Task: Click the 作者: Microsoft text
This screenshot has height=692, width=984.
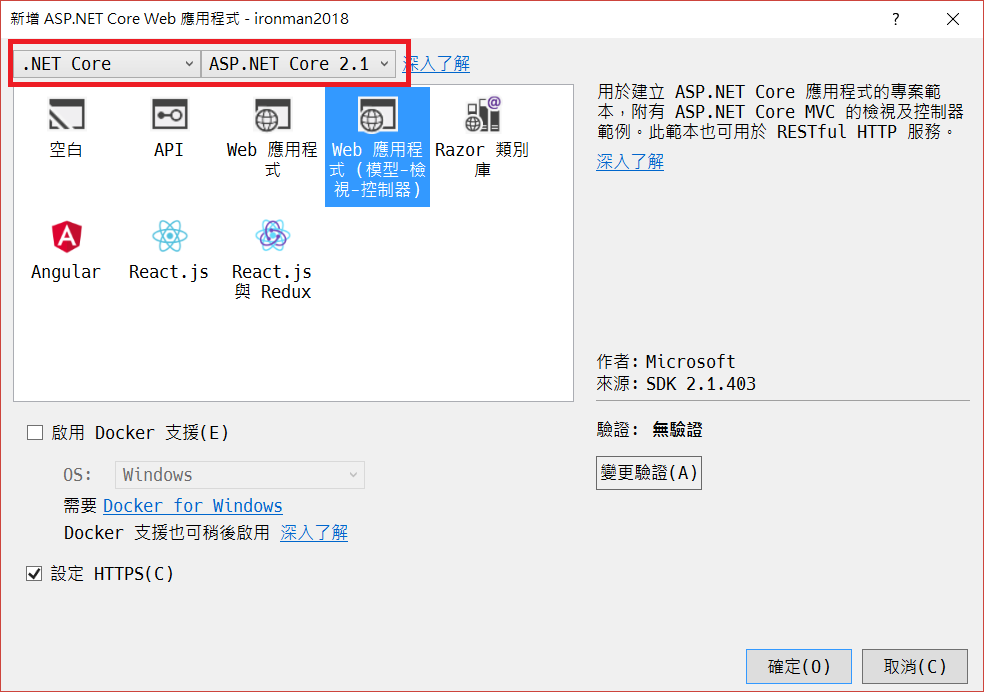Action: (666, 362)
